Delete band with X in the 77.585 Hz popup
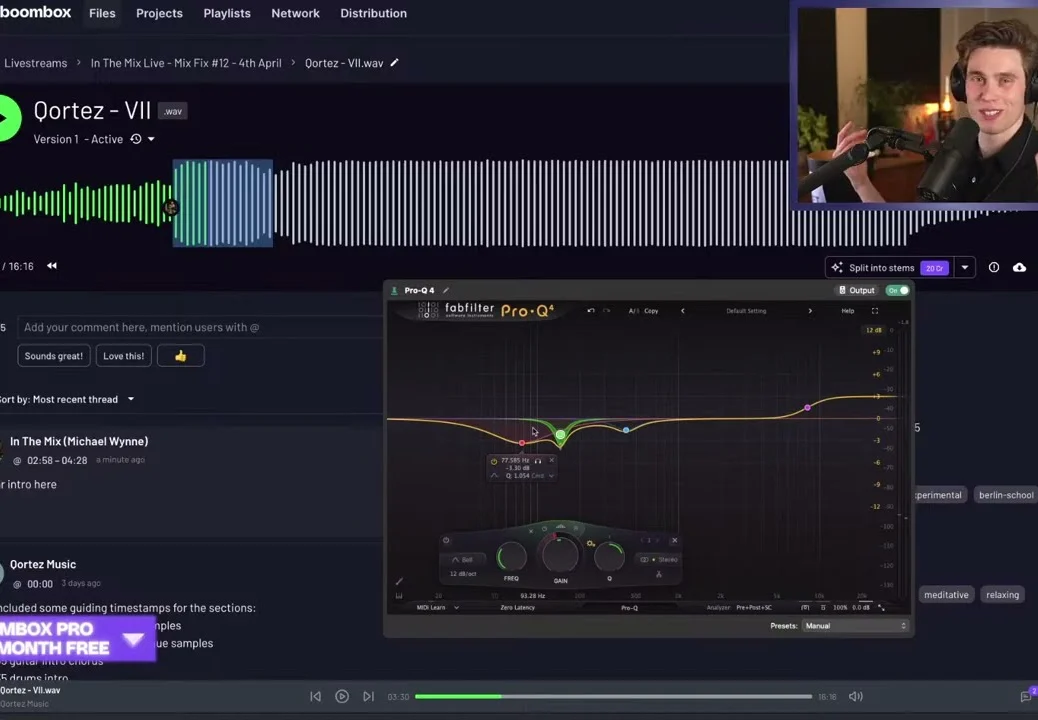 [x=551, y=460]
